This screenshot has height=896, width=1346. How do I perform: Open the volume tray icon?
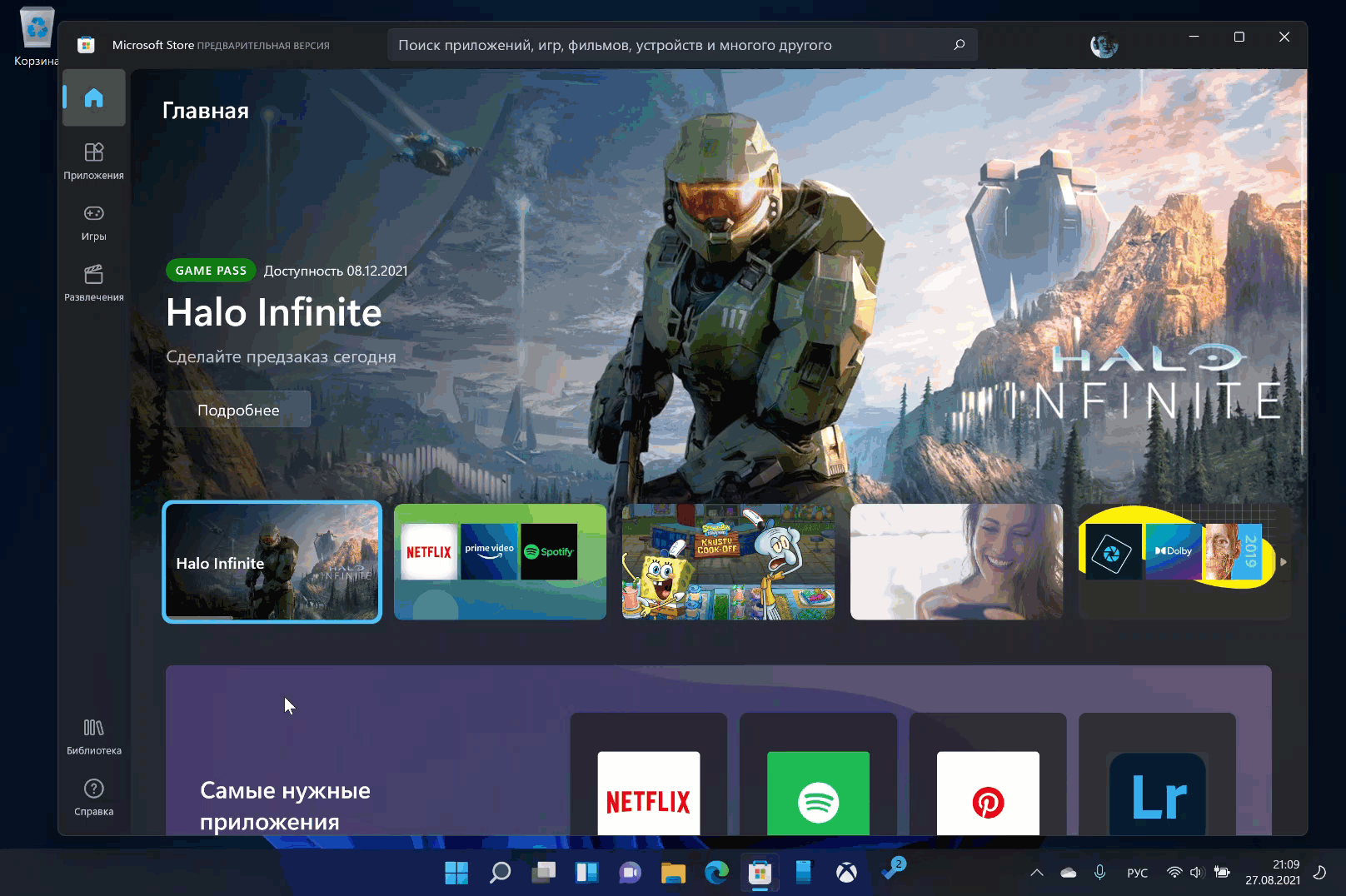coord(1197,873)
